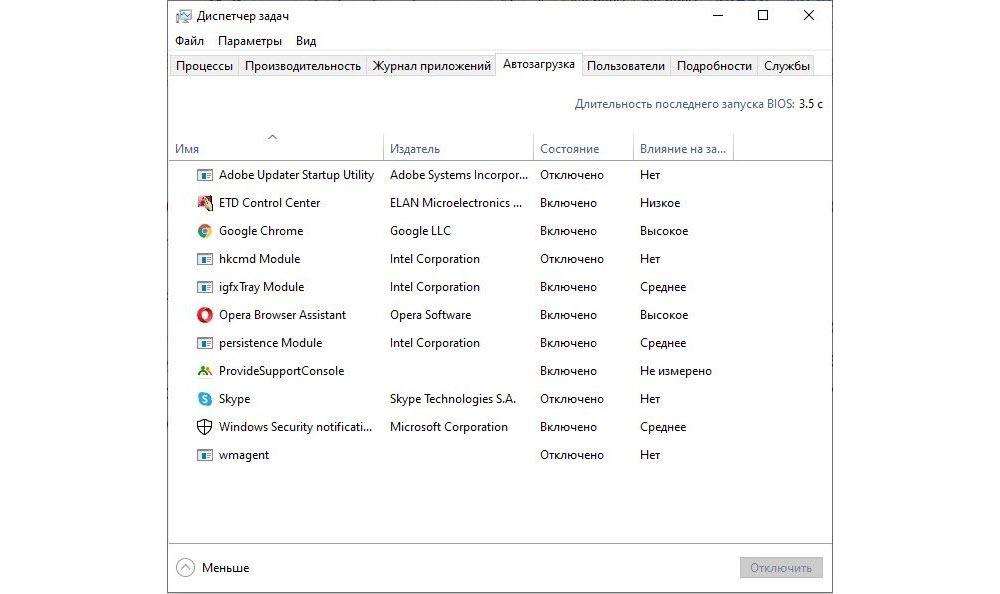Click the Низкое impact value
This screenshot has height=594, width=1000.
[x=660, y=203]
